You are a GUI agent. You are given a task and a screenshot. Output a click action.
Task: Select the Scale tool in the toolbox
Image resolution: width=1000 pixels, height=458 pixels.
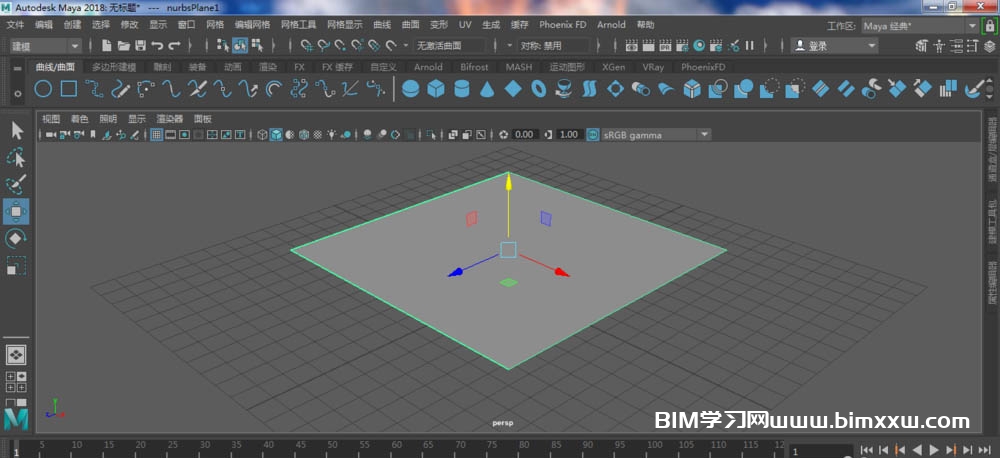coord(16,266)
